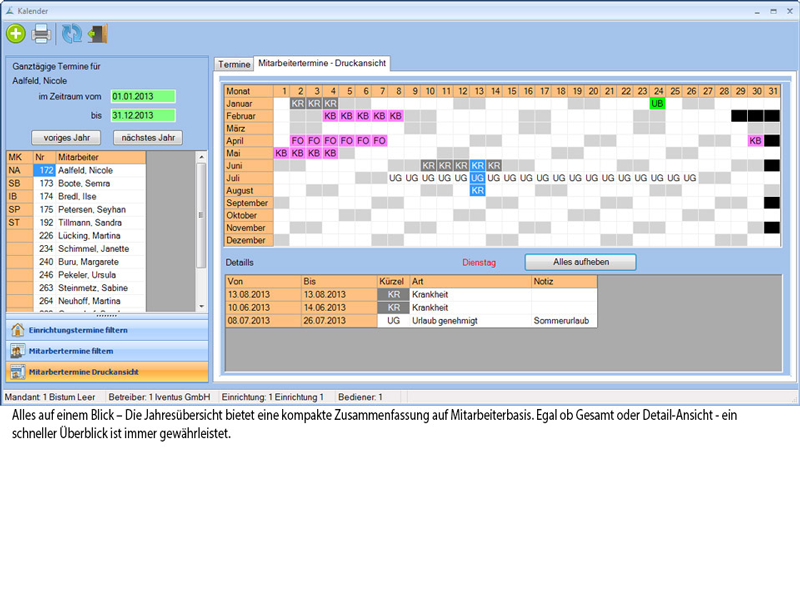Click the end date field 31.12.2013
Screen dimensions: 800x600
(x=142, y=116)
